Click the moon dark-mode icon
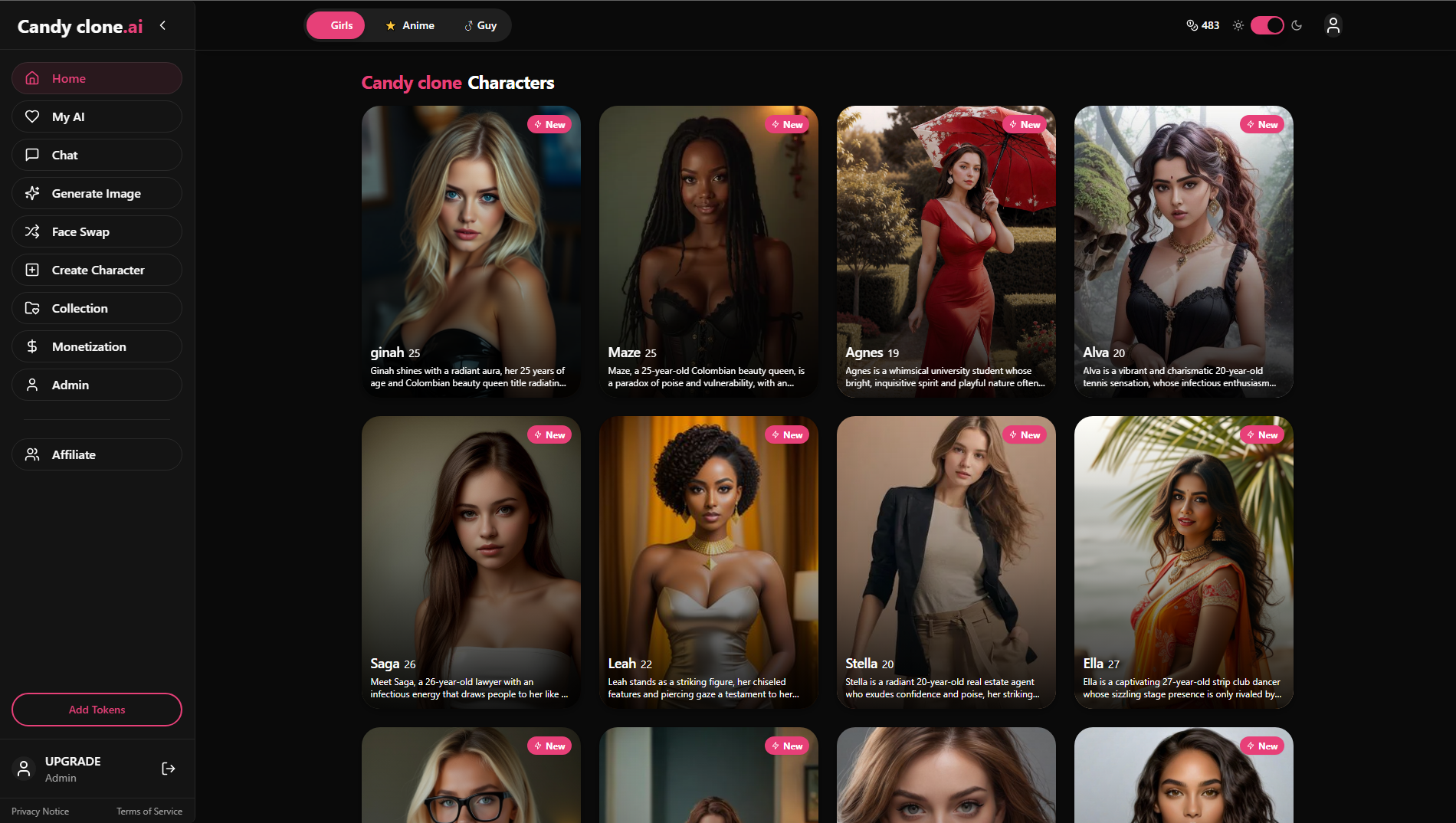Screen dimensions: 1456x823 pos(1297,25)
